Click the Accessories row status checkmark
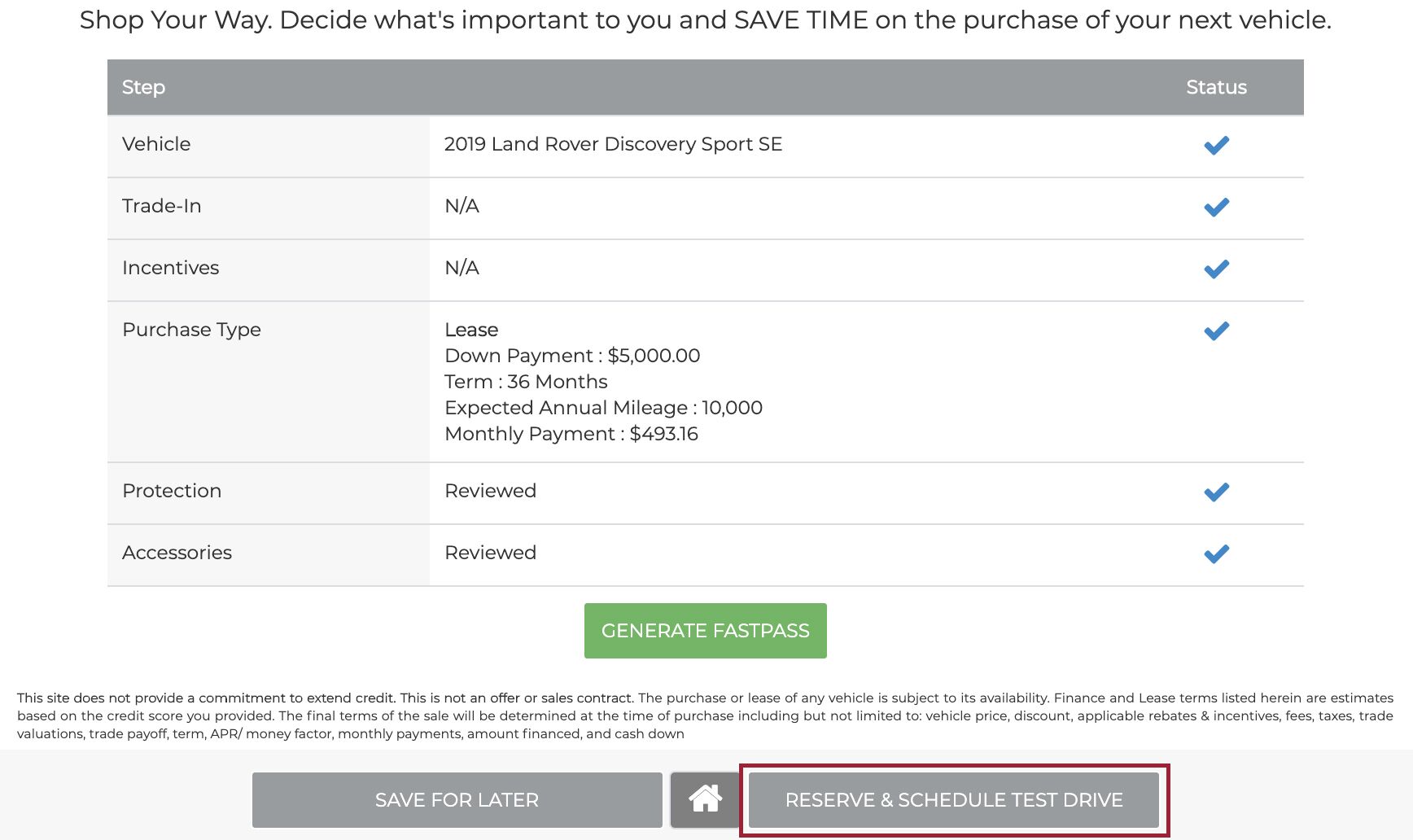1413x840 pixels. tap(1216, 554)
